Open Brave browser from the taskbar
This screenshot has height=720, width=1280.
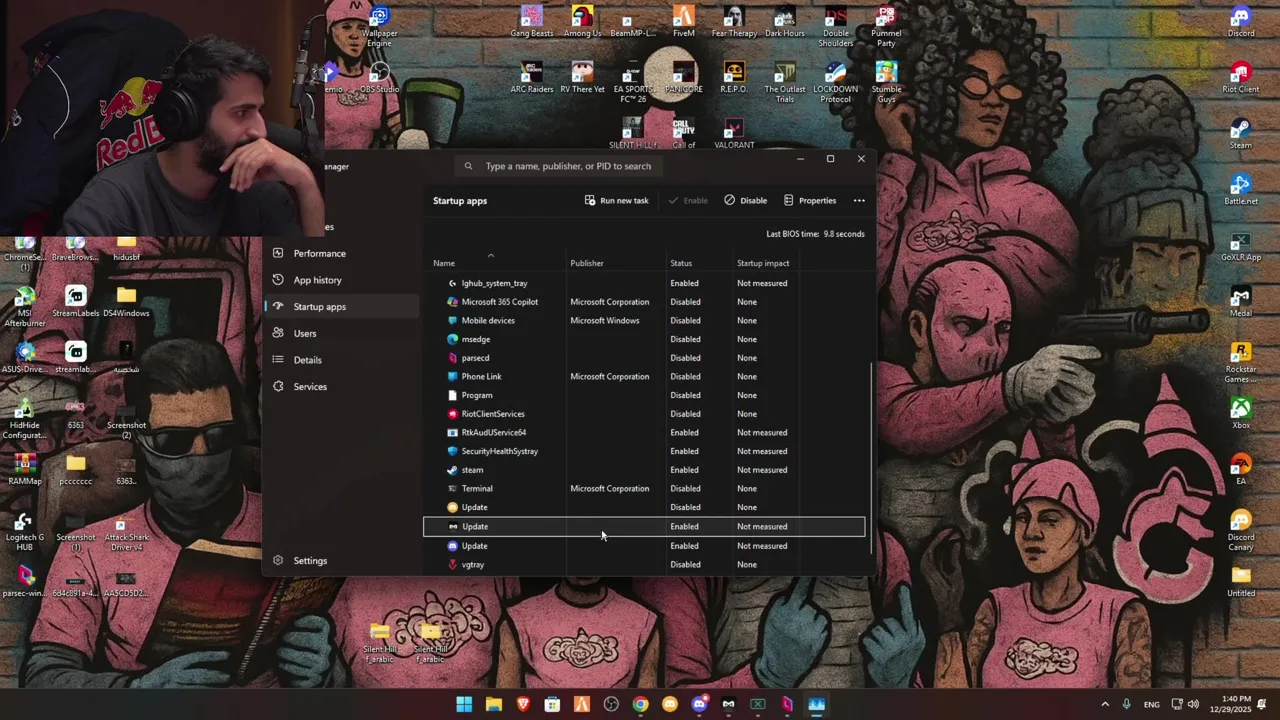pos(523,704)
